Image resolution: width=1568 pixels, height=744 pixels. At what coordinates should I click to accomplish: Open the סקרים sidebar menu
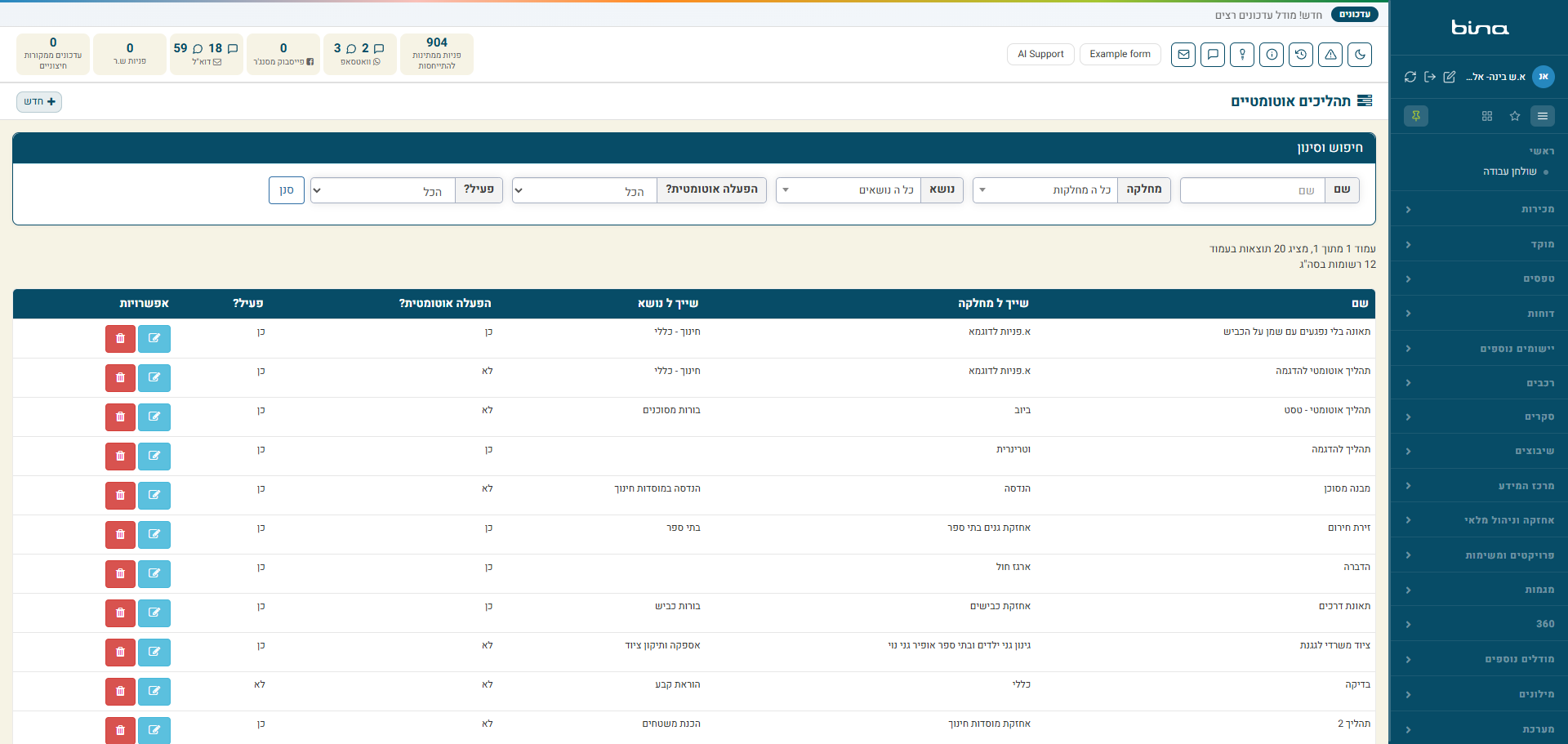pos(1479,417)
